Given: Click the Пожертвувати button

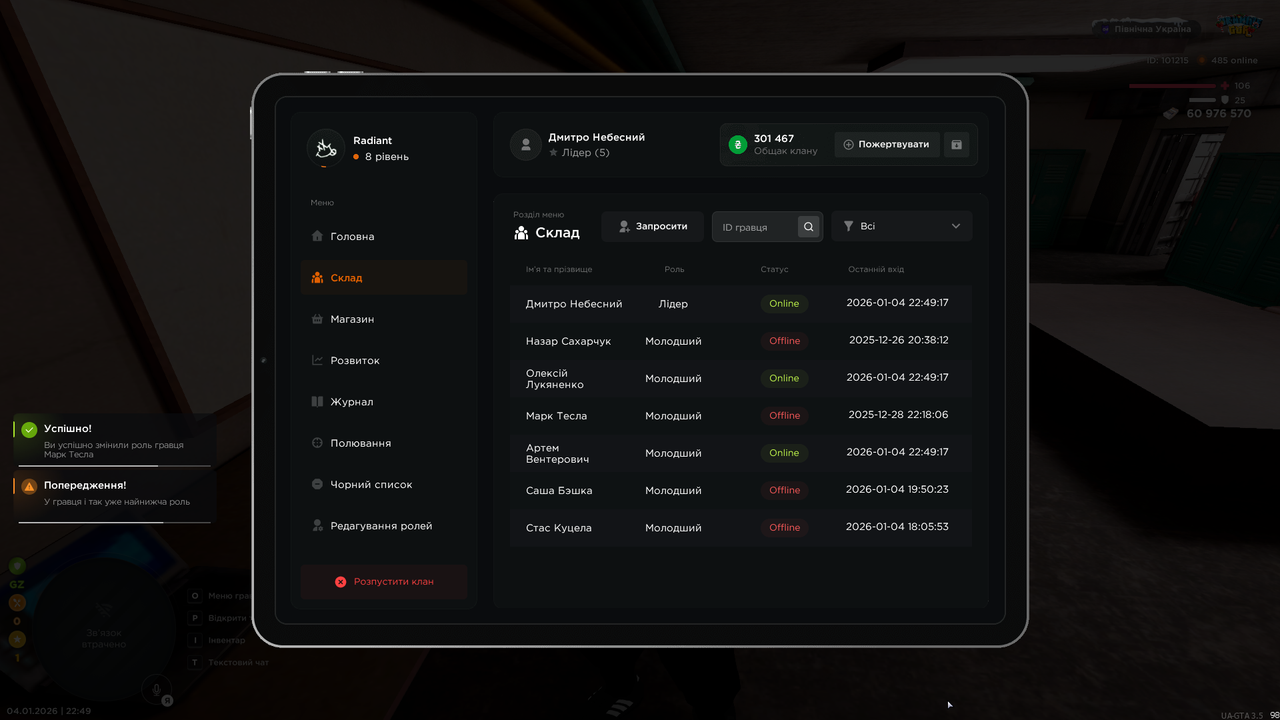Looking at the screenshot, I should point(887,144).
